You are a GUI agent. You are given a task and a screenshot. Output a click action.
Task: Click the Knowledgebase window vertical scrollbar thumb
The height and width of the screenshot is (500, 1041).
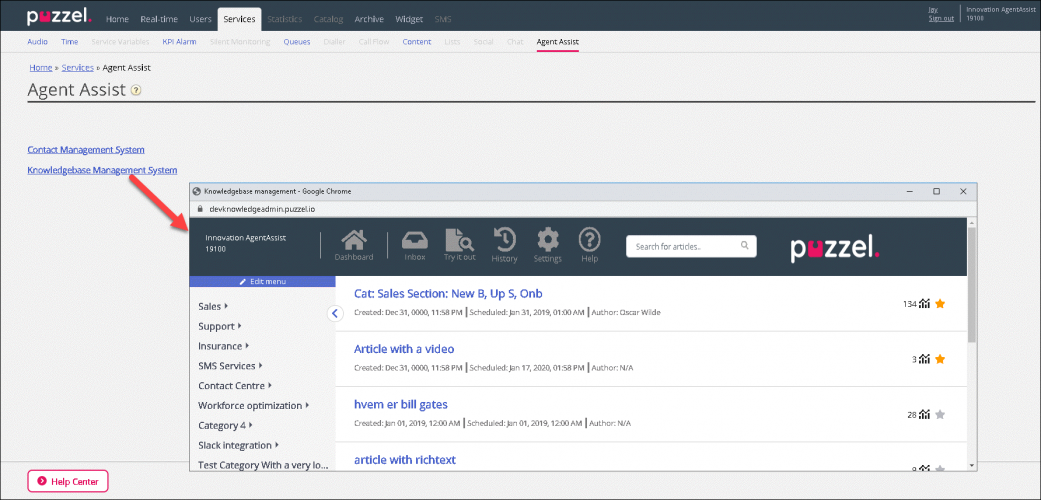click(x=972, y=286)
